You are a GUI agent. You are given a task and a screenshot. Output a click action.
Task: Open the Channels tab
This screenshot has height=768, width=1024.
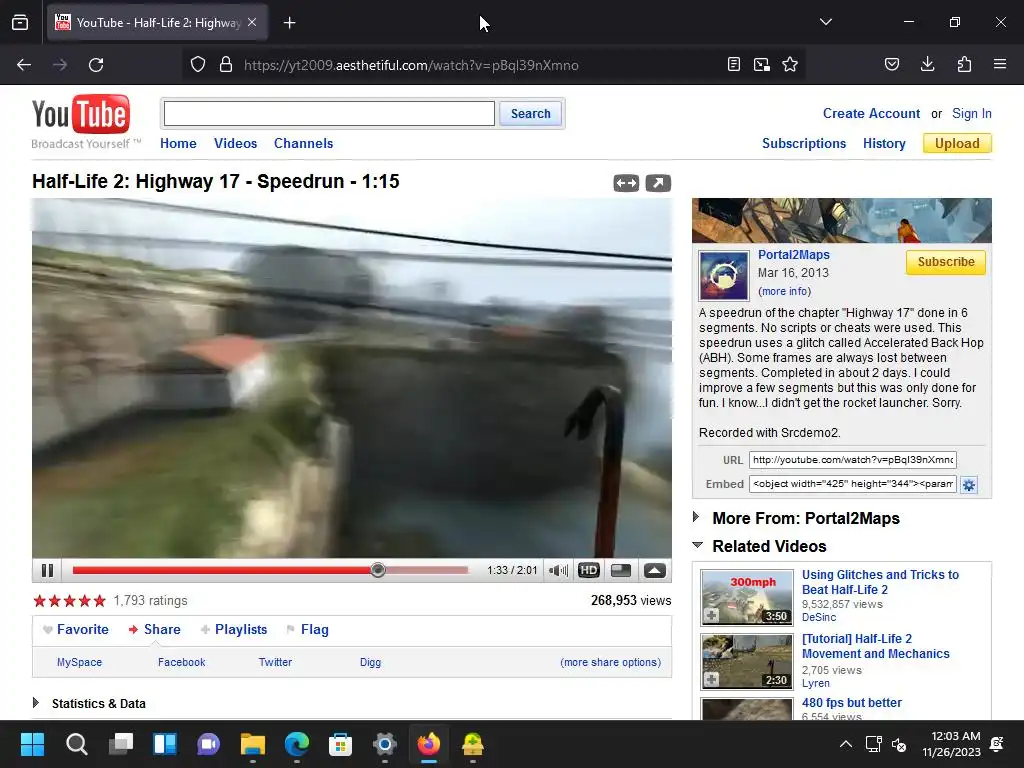coord(303,143)
